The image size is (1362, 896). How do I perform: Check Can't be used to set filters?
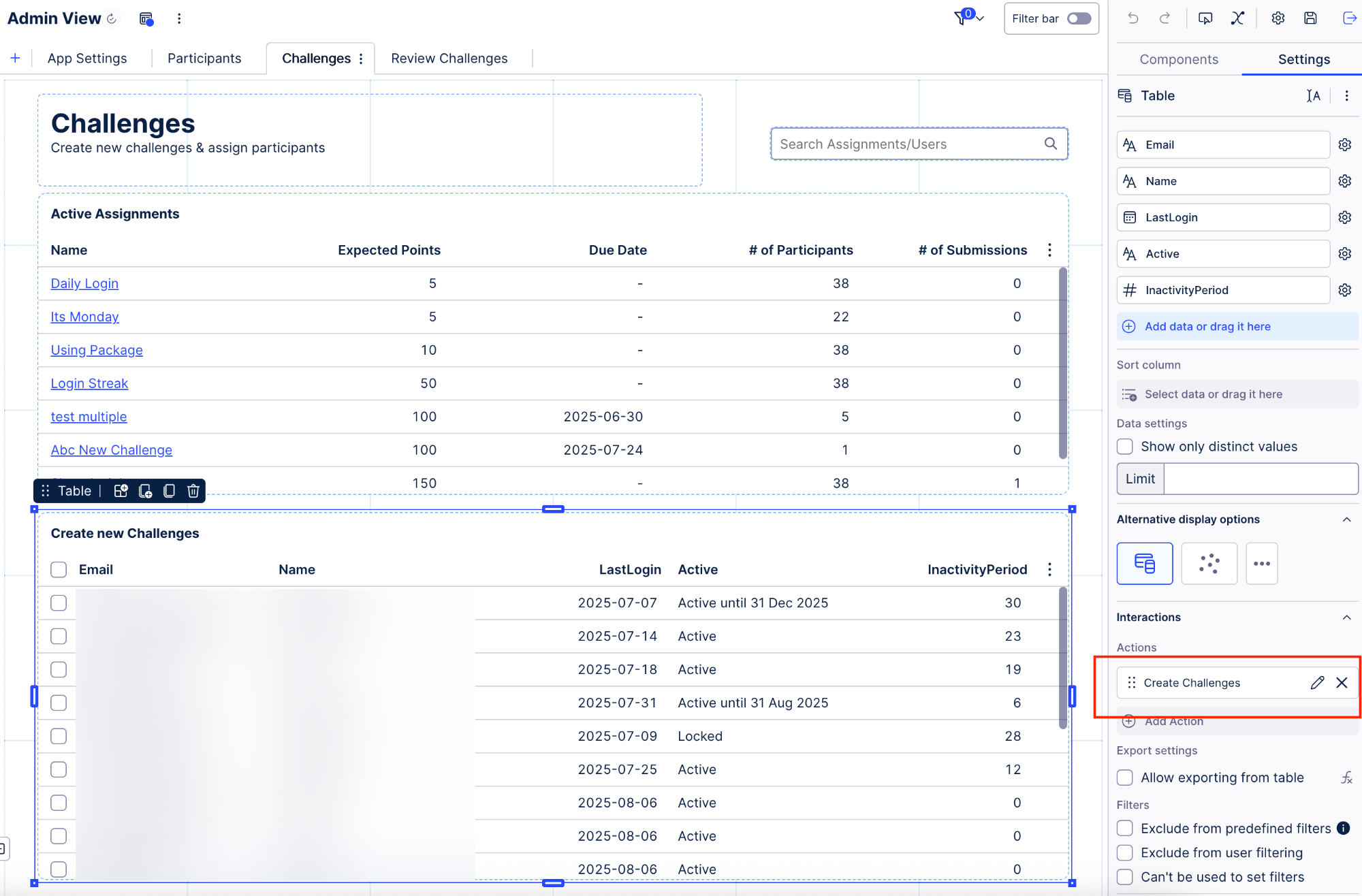(x=1125, y=877)
